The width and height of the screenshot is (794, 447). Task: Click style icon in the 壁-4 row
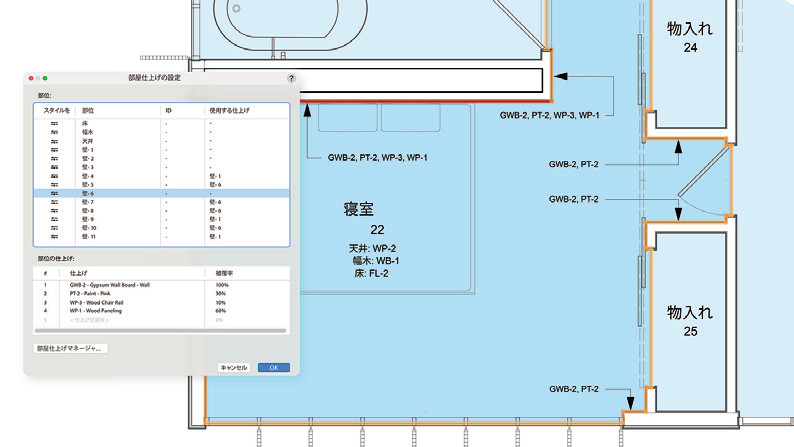click(x=54, y=176)
